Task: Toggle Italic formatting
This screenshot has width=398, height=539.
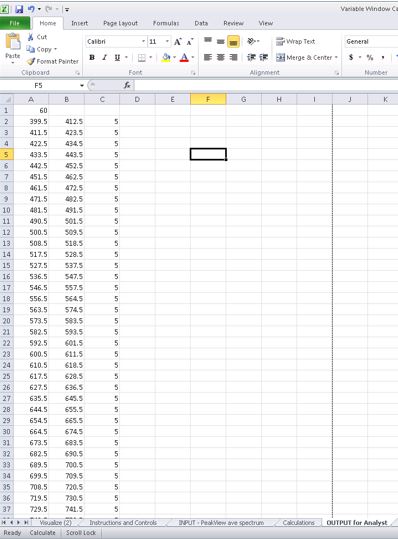Action: (x=104, y=57)
